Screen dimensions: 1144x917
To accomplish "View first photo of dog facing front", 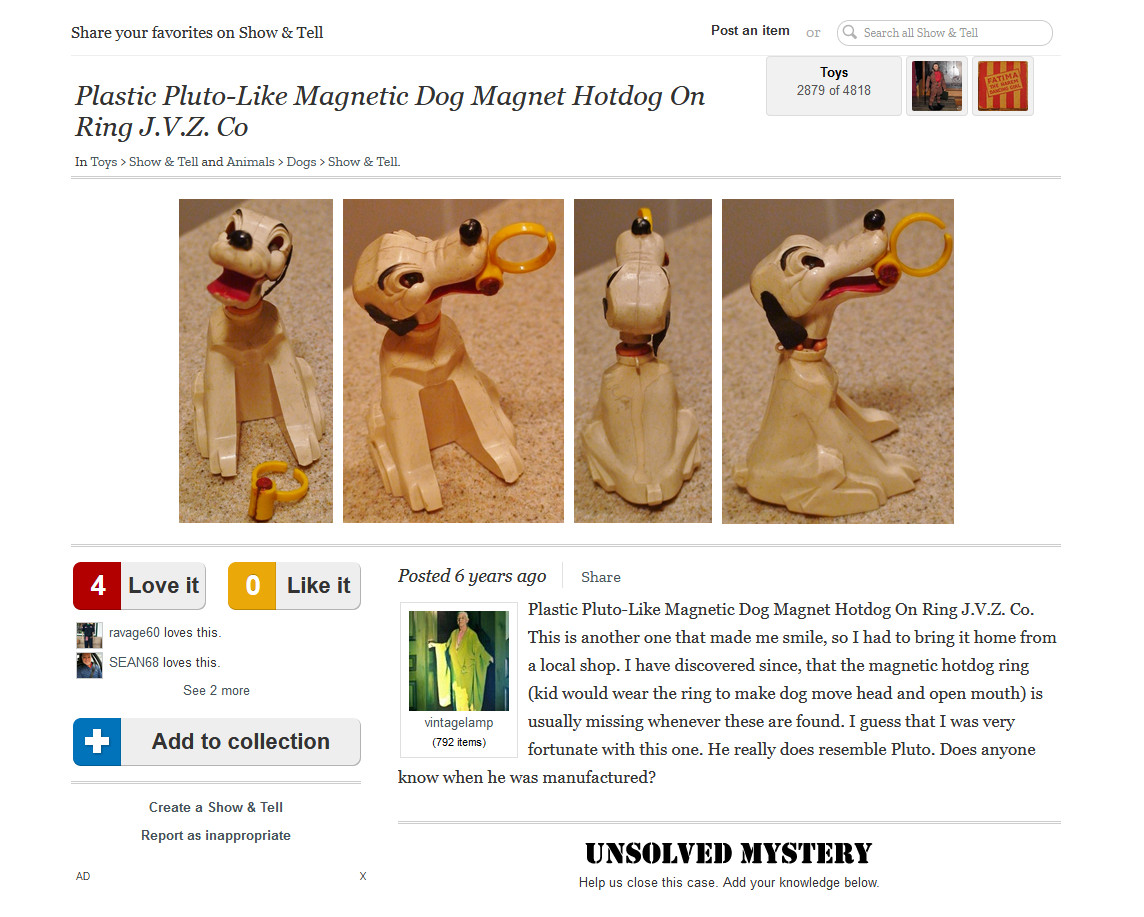I will click(256, 361).
